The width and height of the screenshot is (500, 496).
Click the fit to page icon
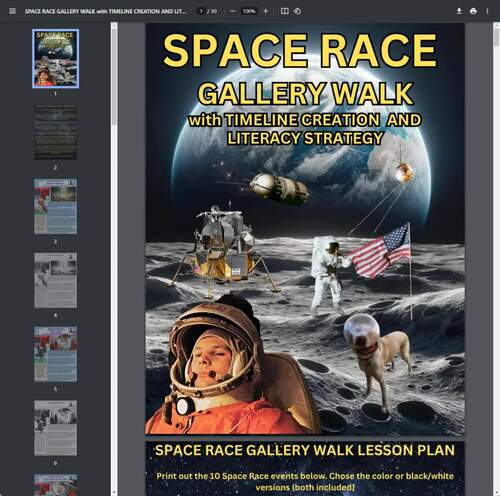[284, 11]
